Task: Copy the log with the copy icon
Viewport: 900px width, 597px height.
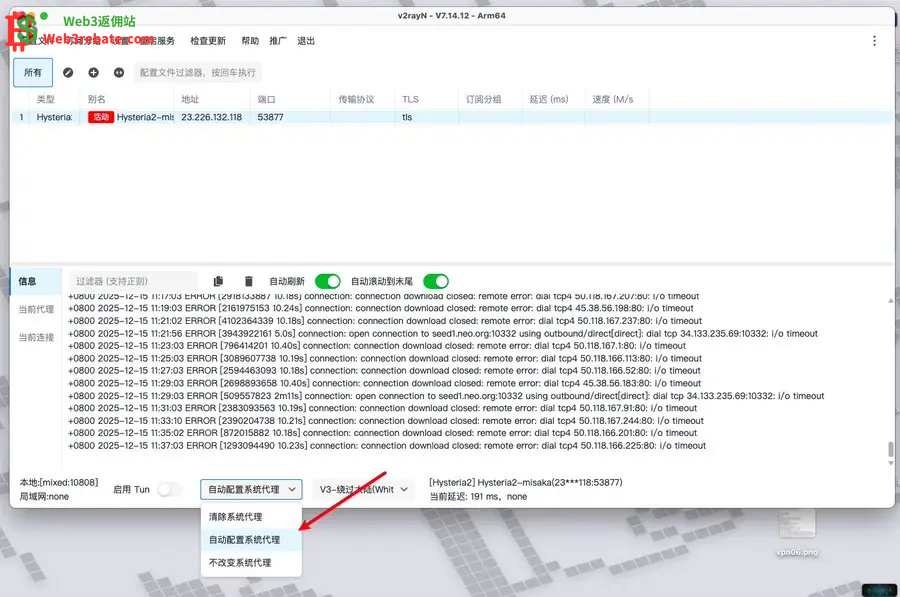Action: pyautogui.click(x=219, y=282)
